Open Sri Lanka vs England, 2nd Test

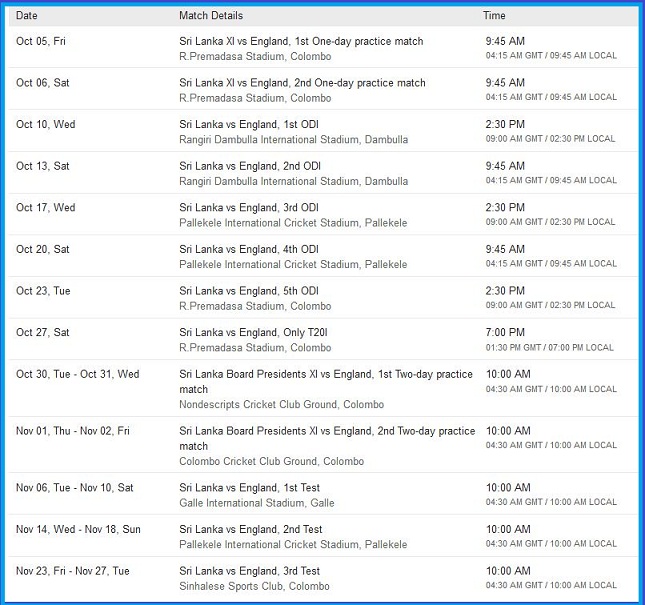(x=251, y=529)
